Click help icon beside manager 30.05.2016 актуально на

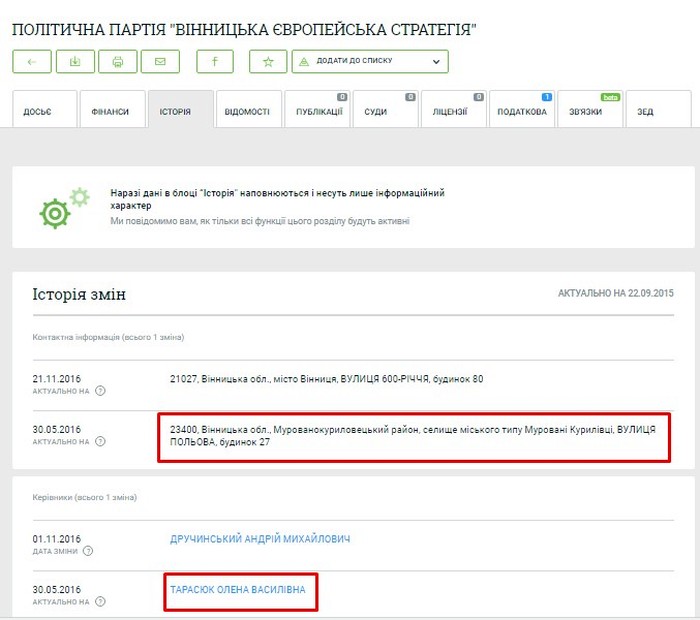coord(100,601)
